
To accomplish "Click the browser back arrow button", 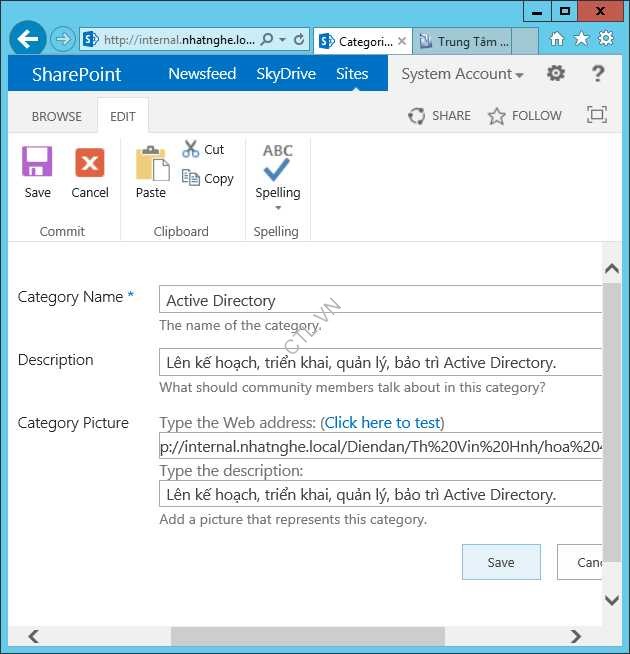I will click(x=28, y=40).
